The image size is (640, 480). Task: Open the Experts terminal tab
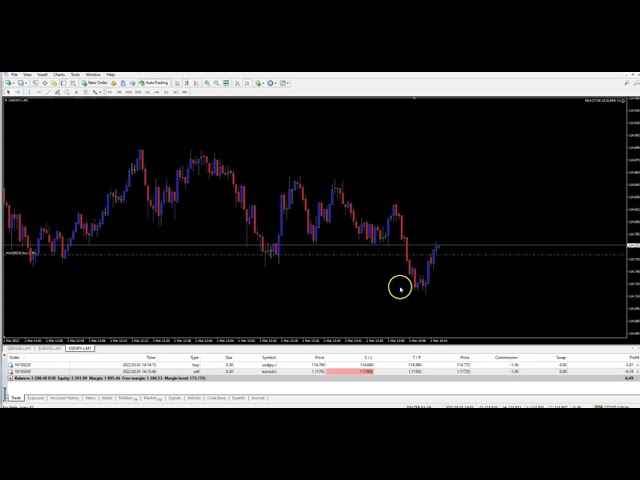238,398
